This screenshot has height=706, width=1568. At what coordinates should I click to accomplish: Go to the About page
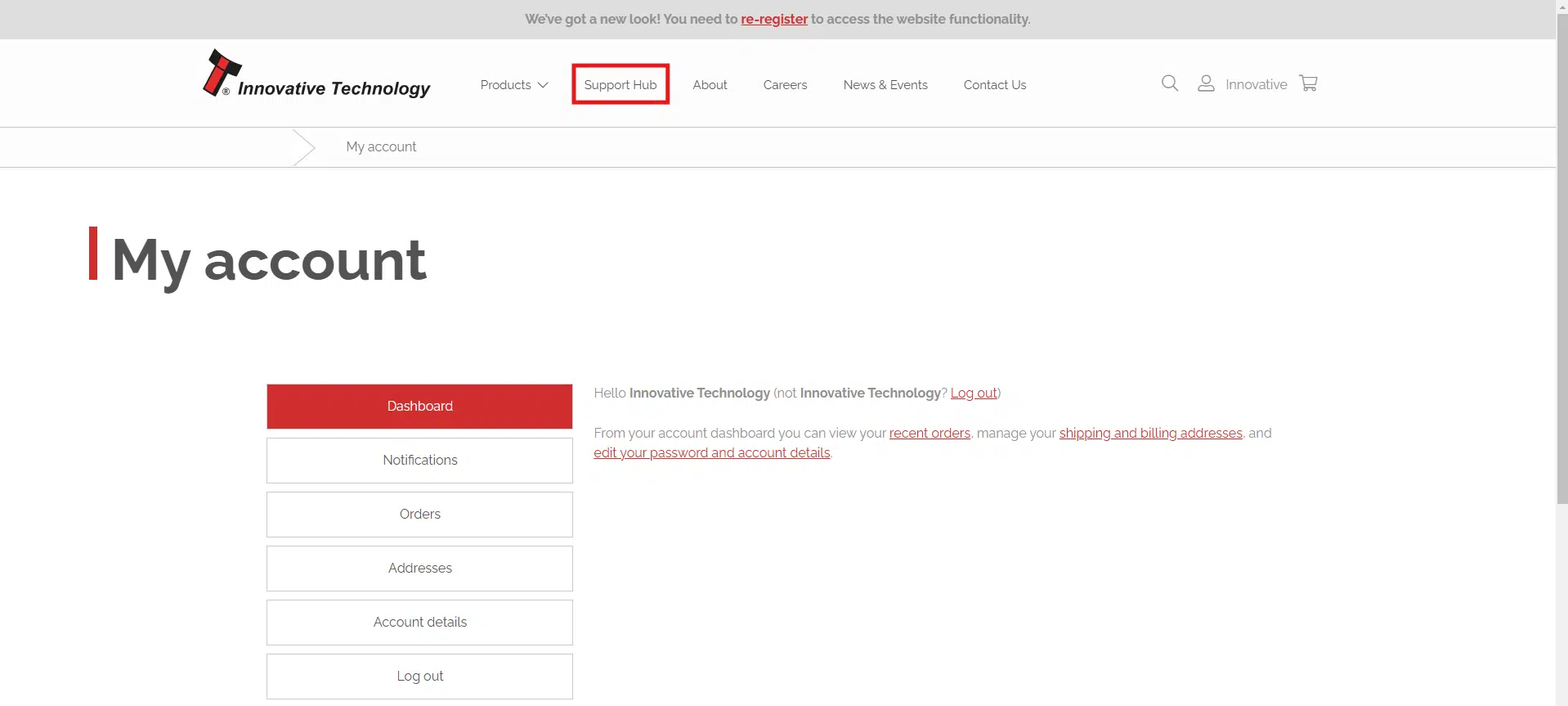[710, 85]
